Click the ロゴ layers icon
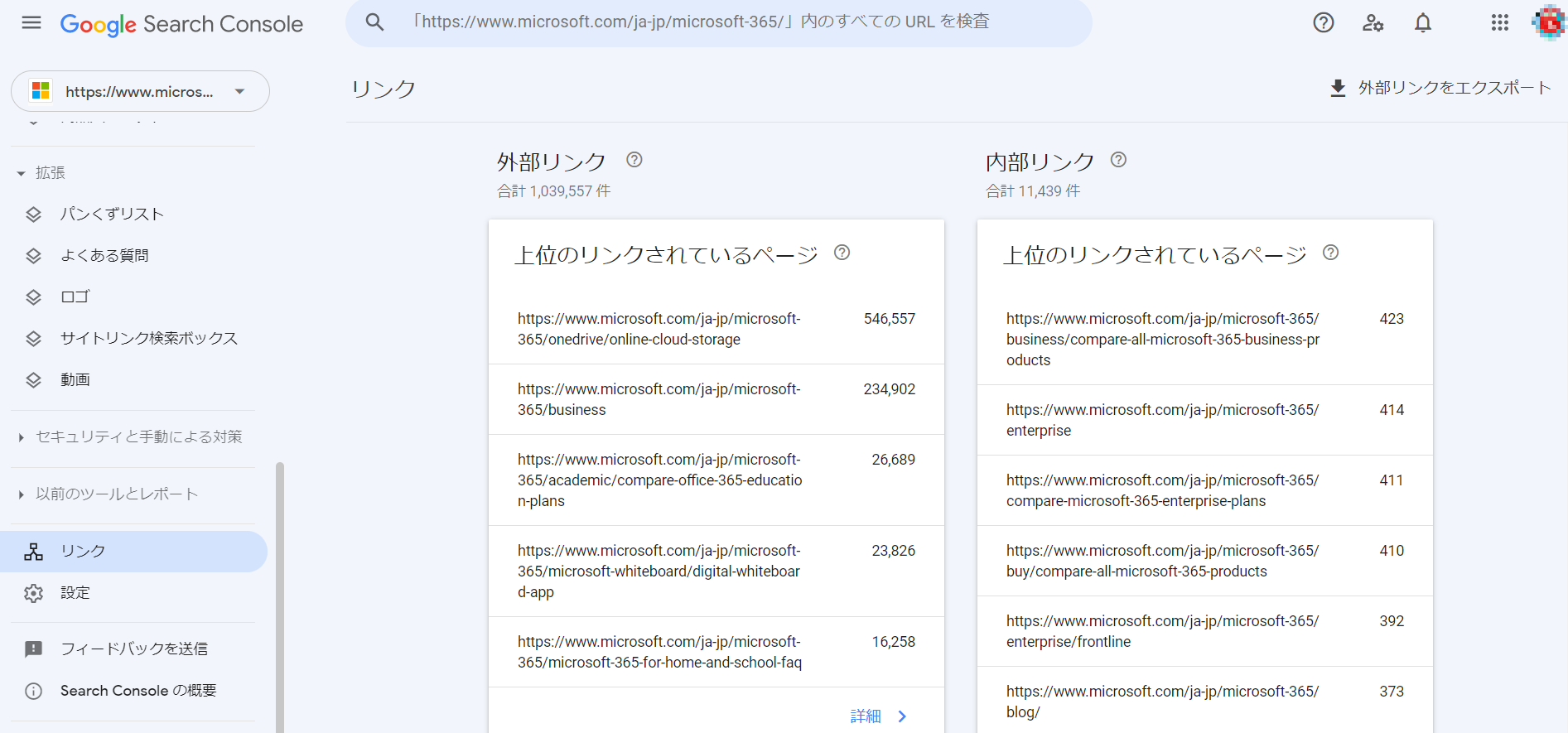This screenshot has width=1568, height=733. point(33,297)
